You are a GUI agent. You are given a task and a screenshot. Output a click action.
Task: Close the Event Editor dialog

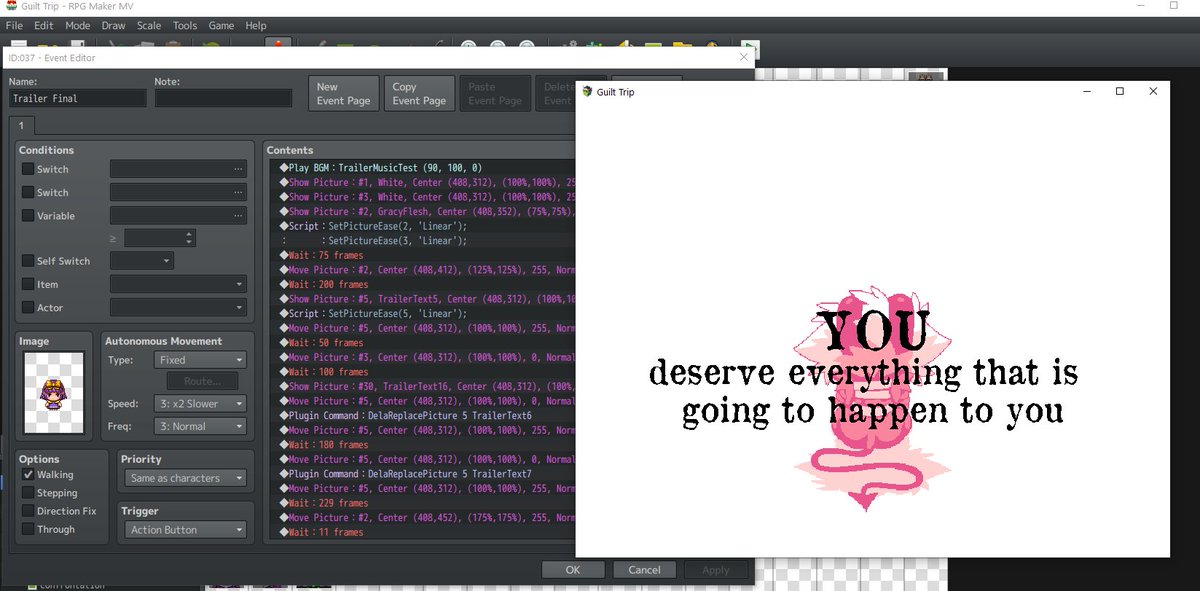click(x=743, y=58)
